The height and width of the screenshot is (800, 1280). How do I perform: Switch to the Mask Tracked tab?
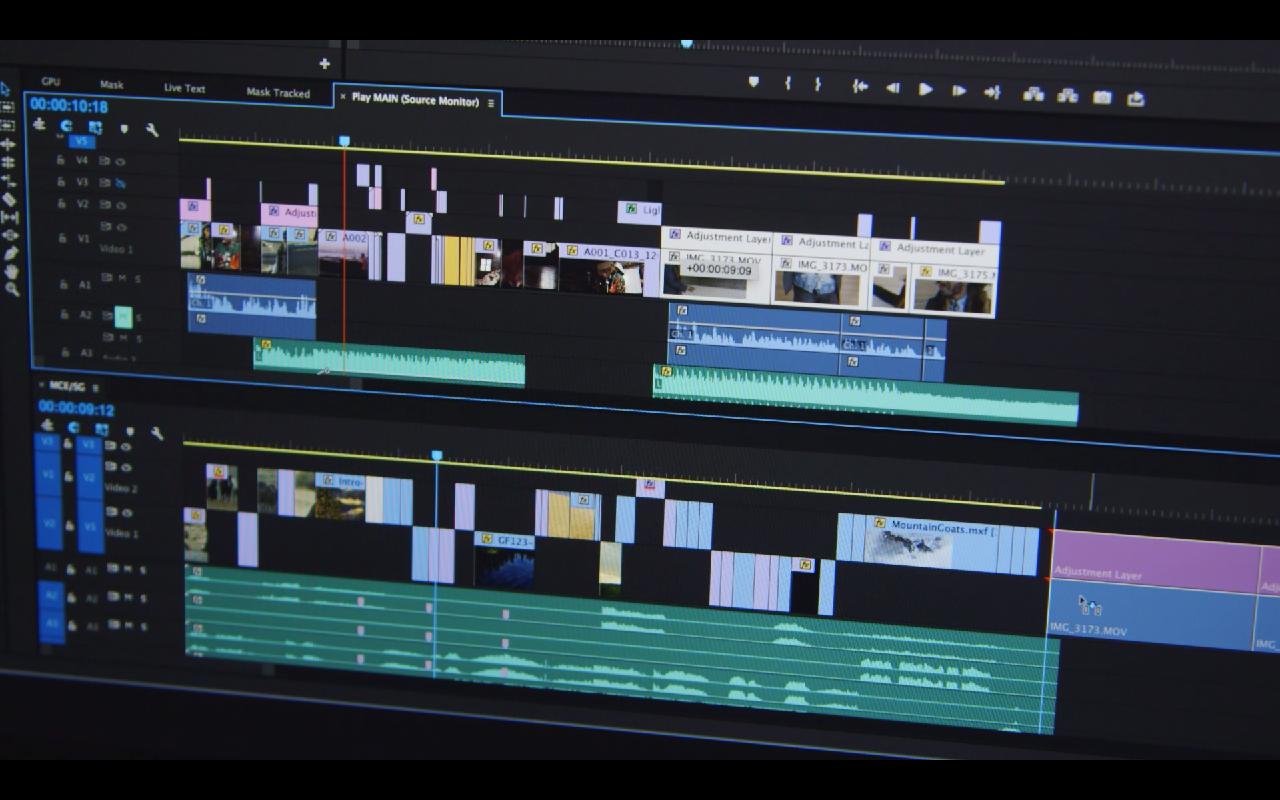278,92
